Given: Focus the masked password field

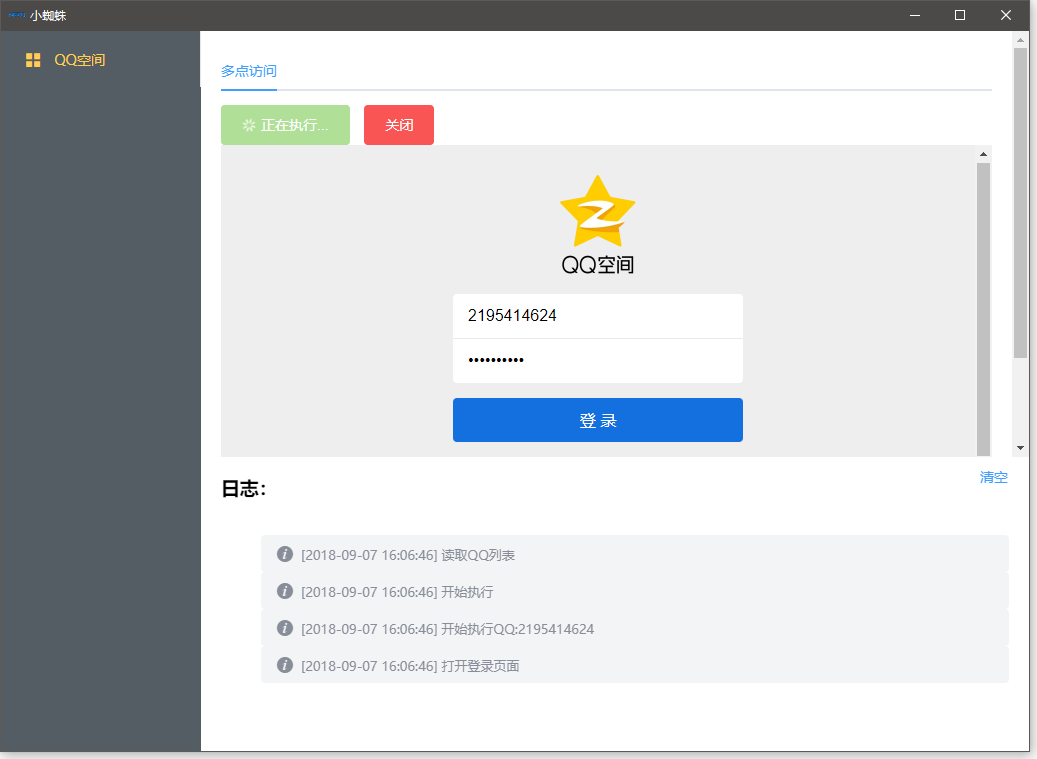Looking at the screenshot, I should (x=598, y=361).
